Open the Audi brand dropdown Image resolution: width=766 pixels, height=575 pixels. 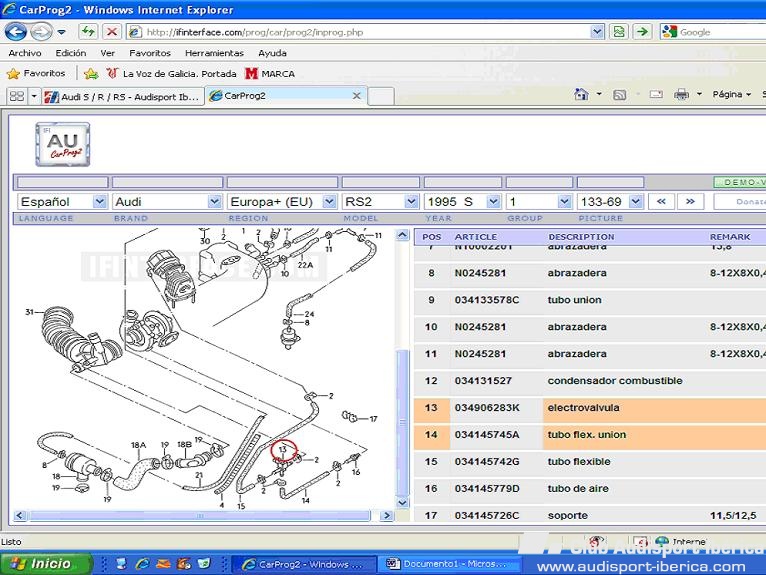[167, 201]
